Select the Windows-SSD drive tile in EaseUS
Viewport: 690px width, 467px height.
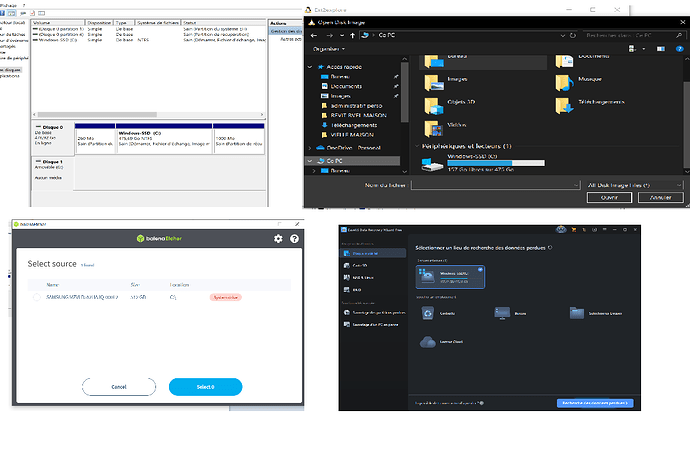click(x=450, y=278)
